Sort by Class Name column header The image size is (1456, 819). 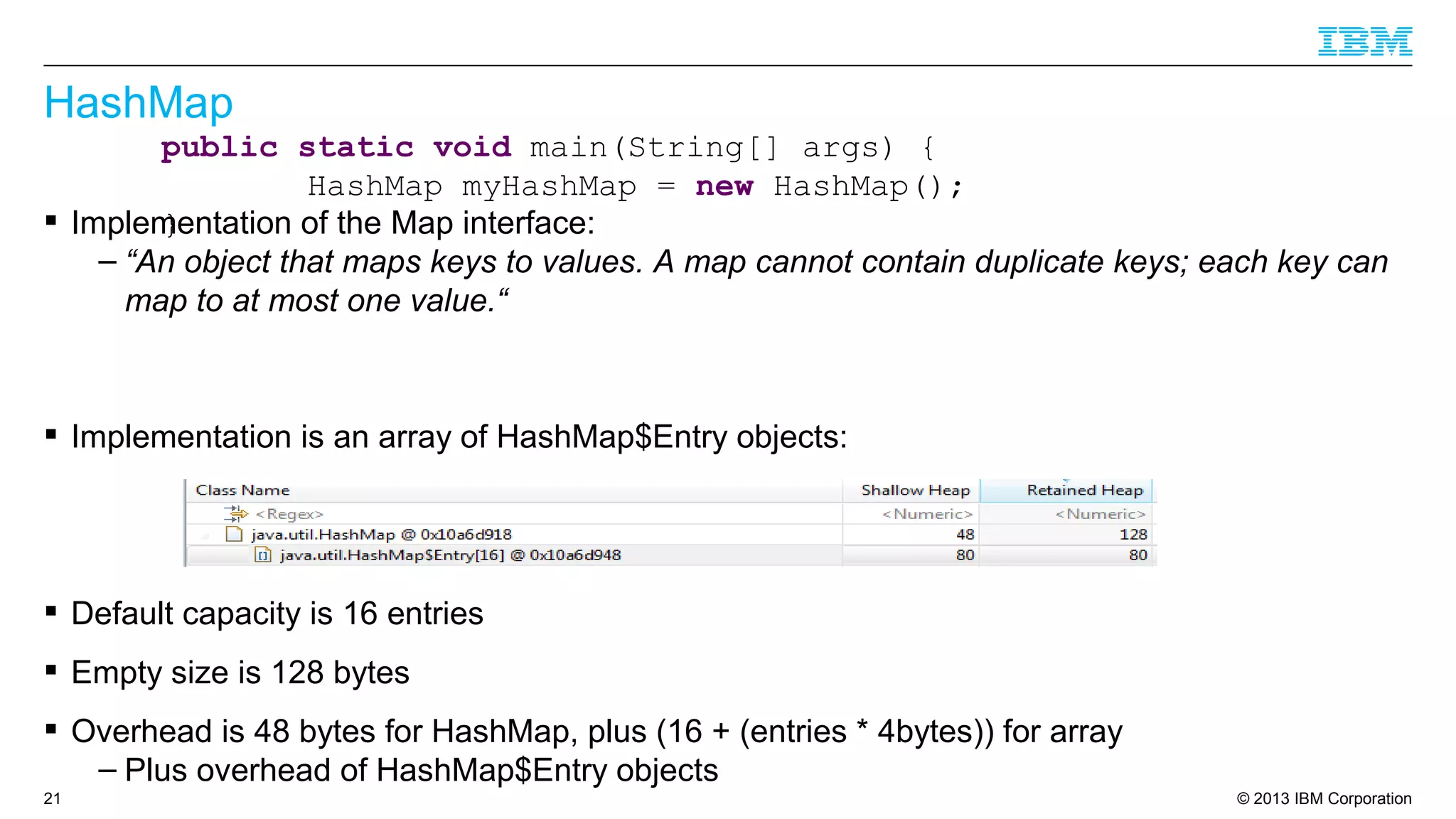coord(514,490)
